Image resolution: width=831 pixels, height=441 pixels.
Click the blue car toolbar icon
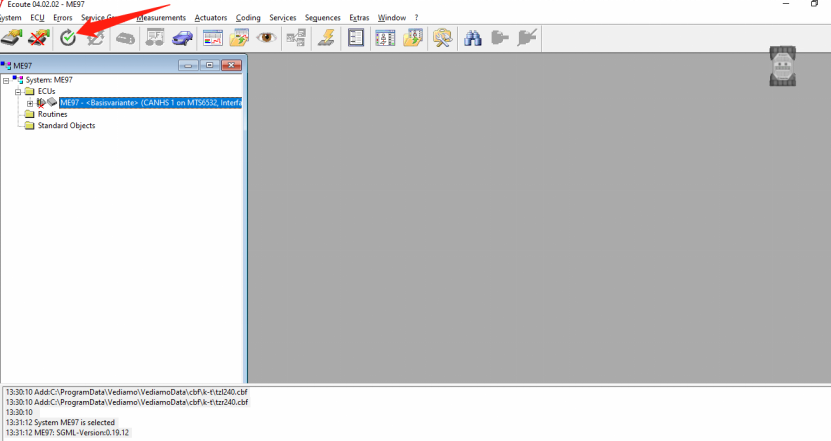click(x=182, y=38)
